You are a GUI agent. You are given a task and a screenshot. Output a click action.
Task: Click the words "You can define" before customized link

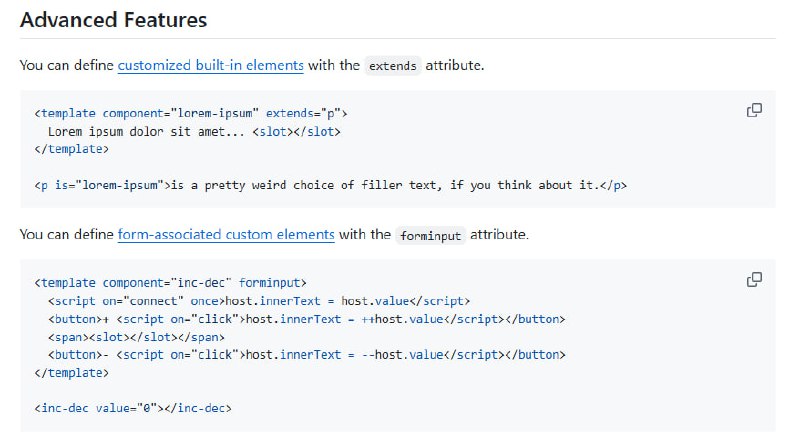click(x=66, y=66)
